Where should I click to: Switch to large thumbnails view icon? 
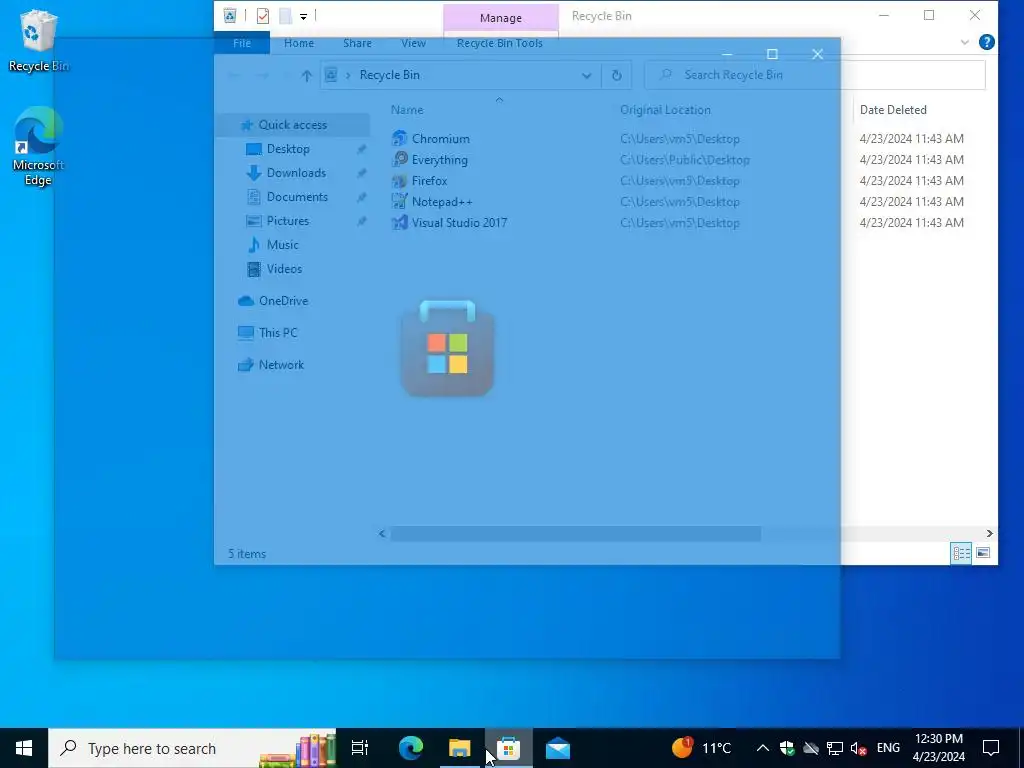pos(983,554)
